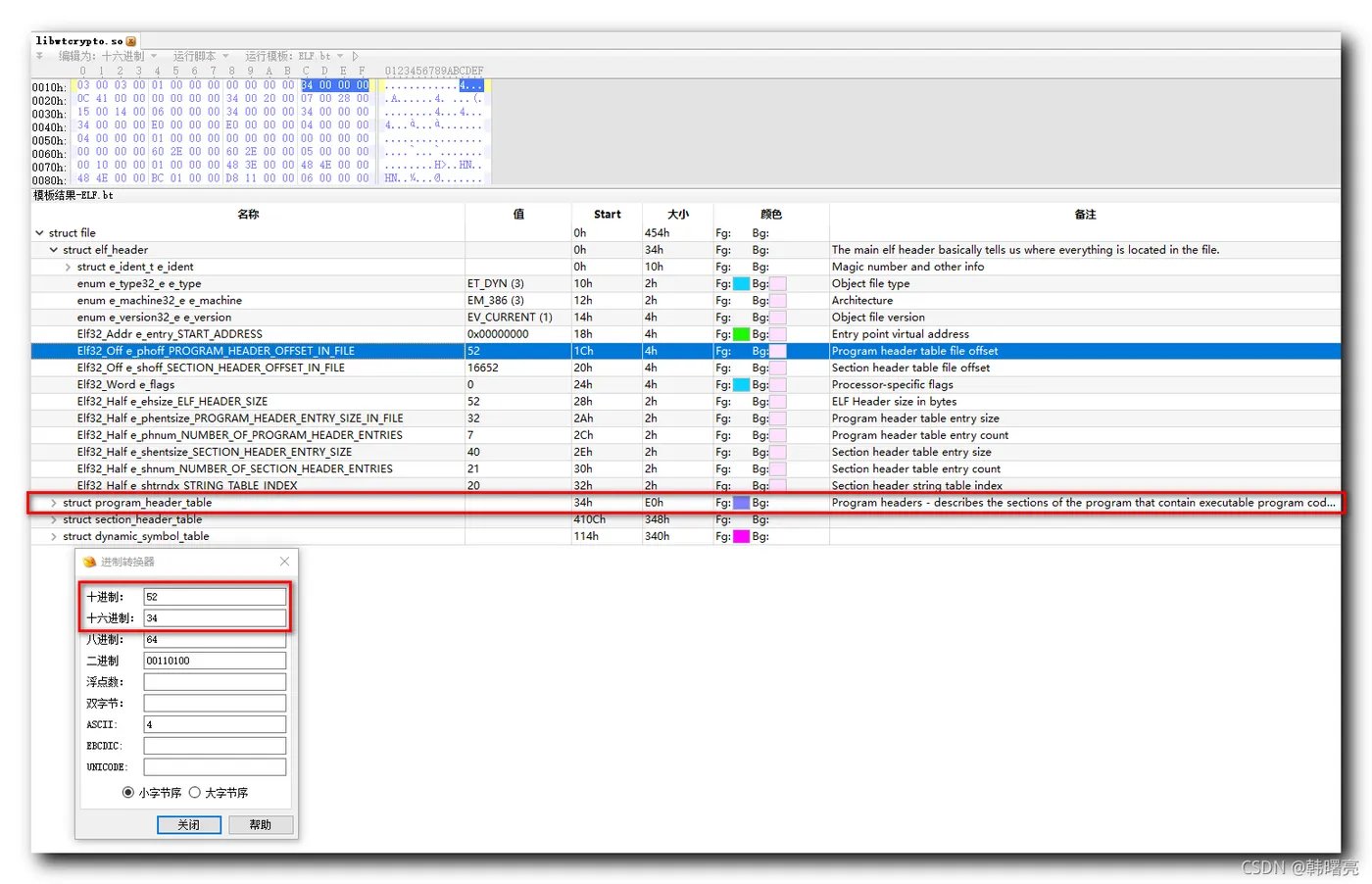Screen dimensions: 1372x884
Task: Click the EBCDIC input field
Action: (x=215, y=746)
